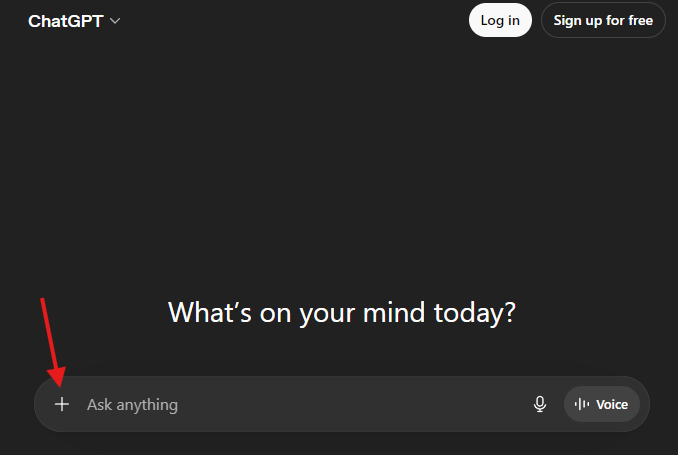The image size is (678, 455).
Task: Tap the mic icon beside Voice
Action: 540,404
